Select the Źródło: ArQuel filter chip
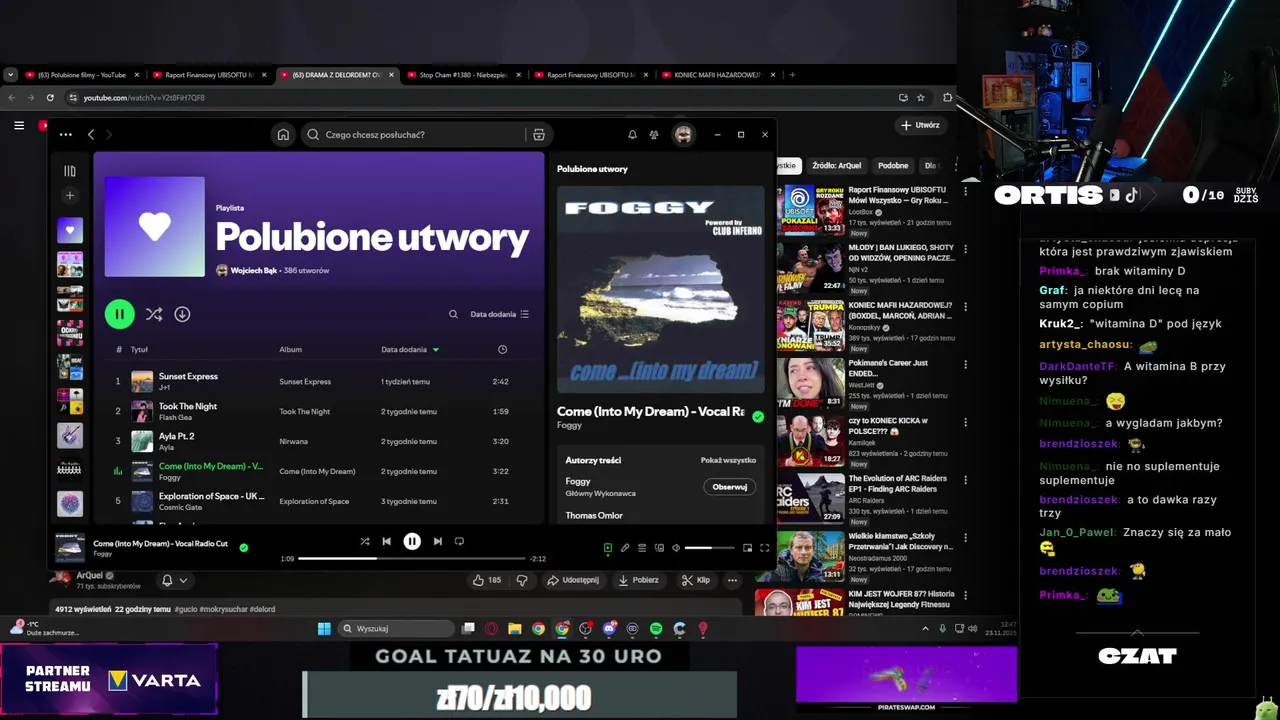Image resolution: width=1280 pixels, height=720 pixels. [x=837, y=166]
